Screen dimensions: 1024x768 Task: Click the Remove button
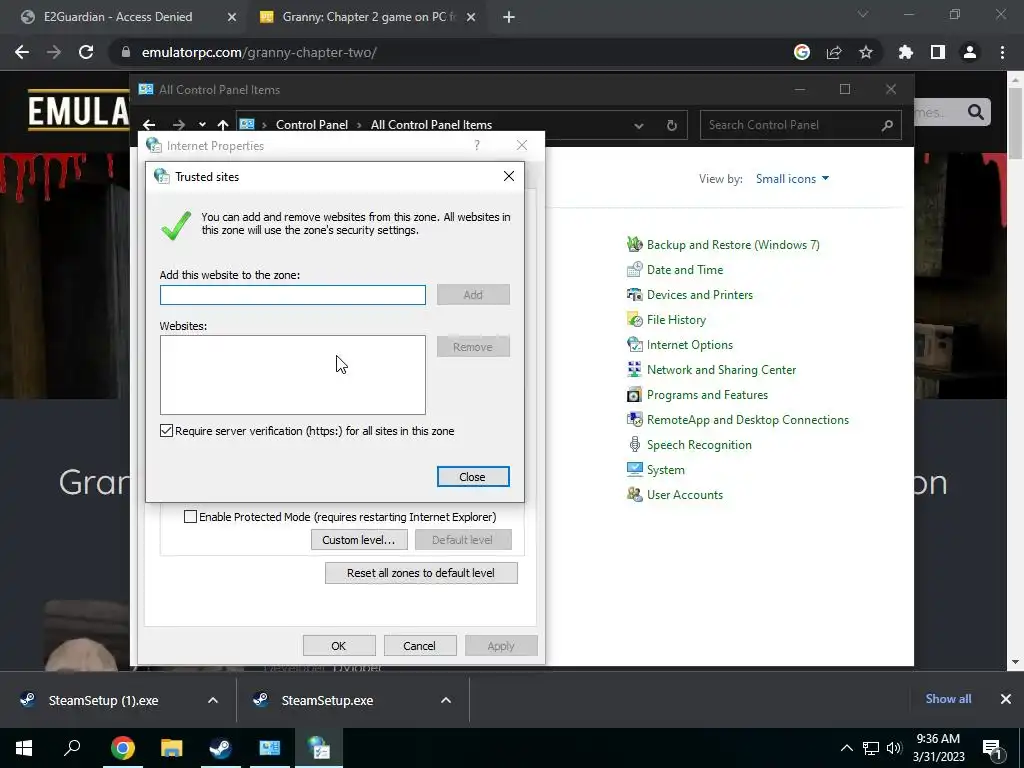click(473, 347)
